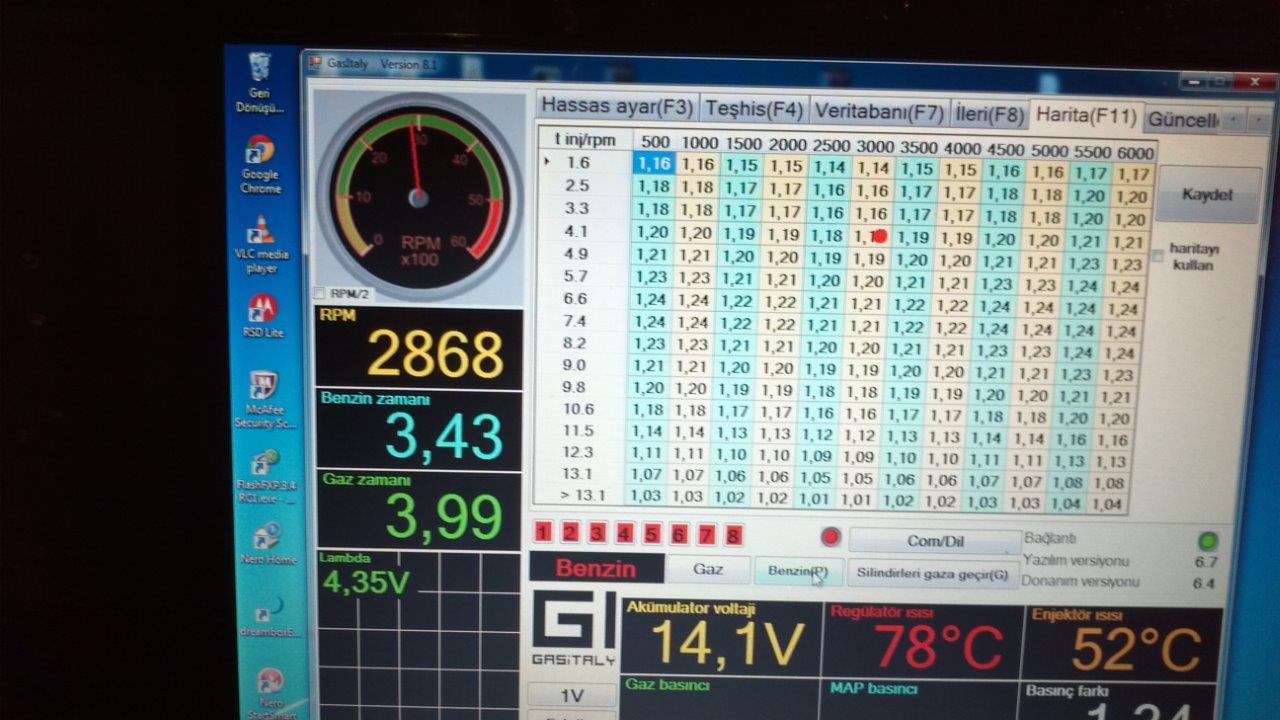Launch Google Chrome from the desktop
This screenshot has width=1280, height=720.
pyautogui.click(x=260, y=164)
